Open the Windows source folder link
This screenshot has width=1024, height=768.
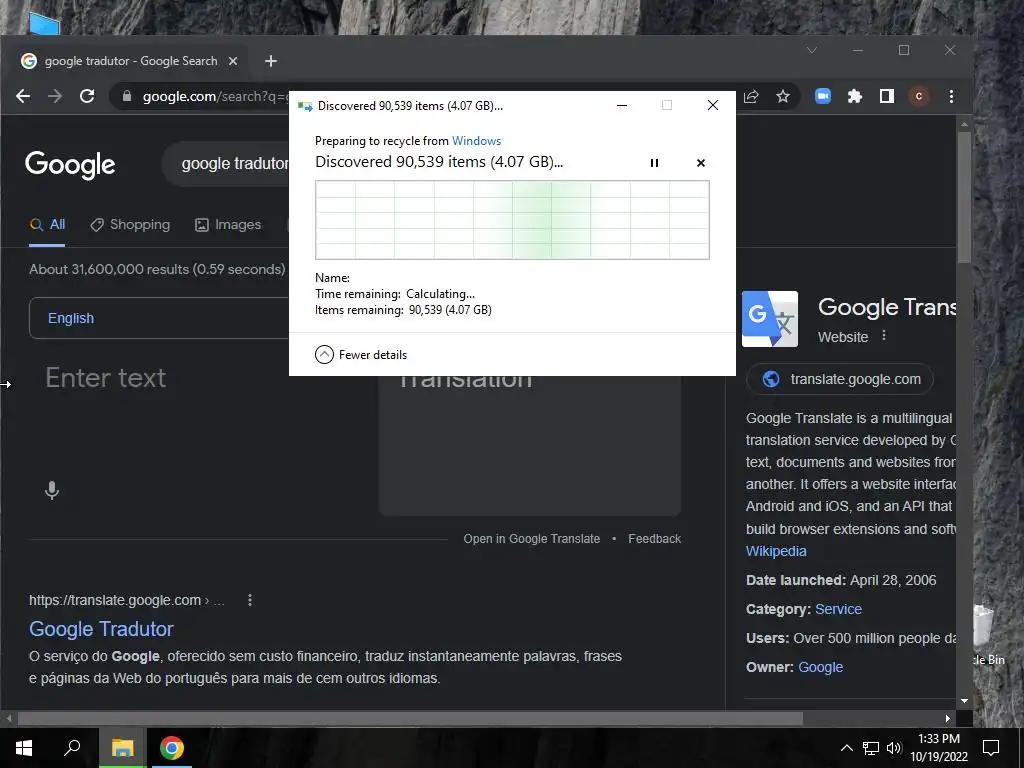476,141
